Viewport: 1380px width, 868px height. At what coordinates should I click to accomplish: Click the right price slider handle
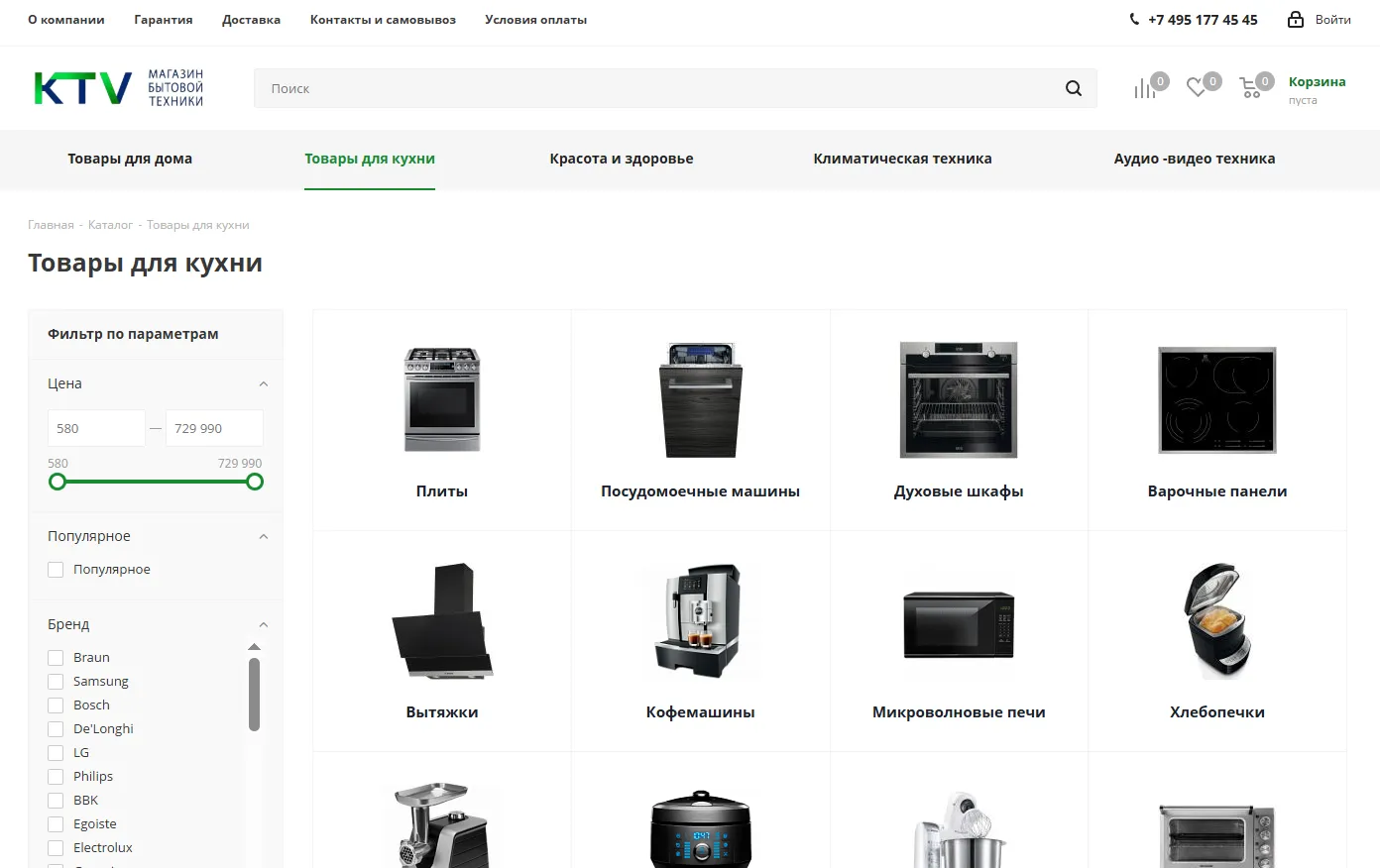click(255, 482)
